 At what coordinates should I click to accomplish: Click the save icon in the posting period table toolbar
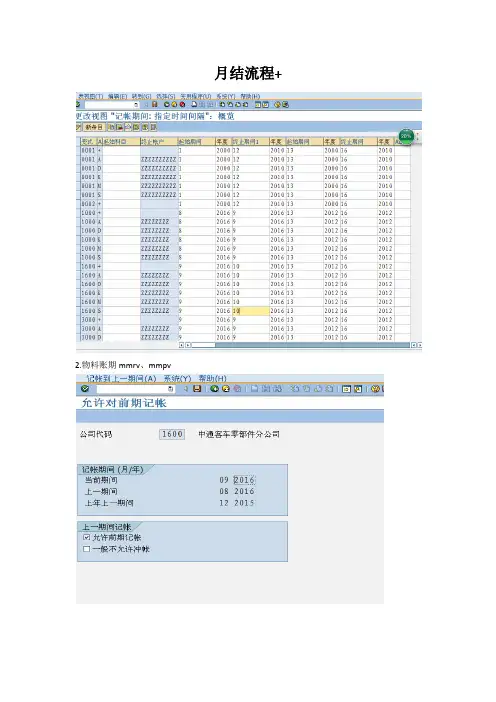point(154,104)
